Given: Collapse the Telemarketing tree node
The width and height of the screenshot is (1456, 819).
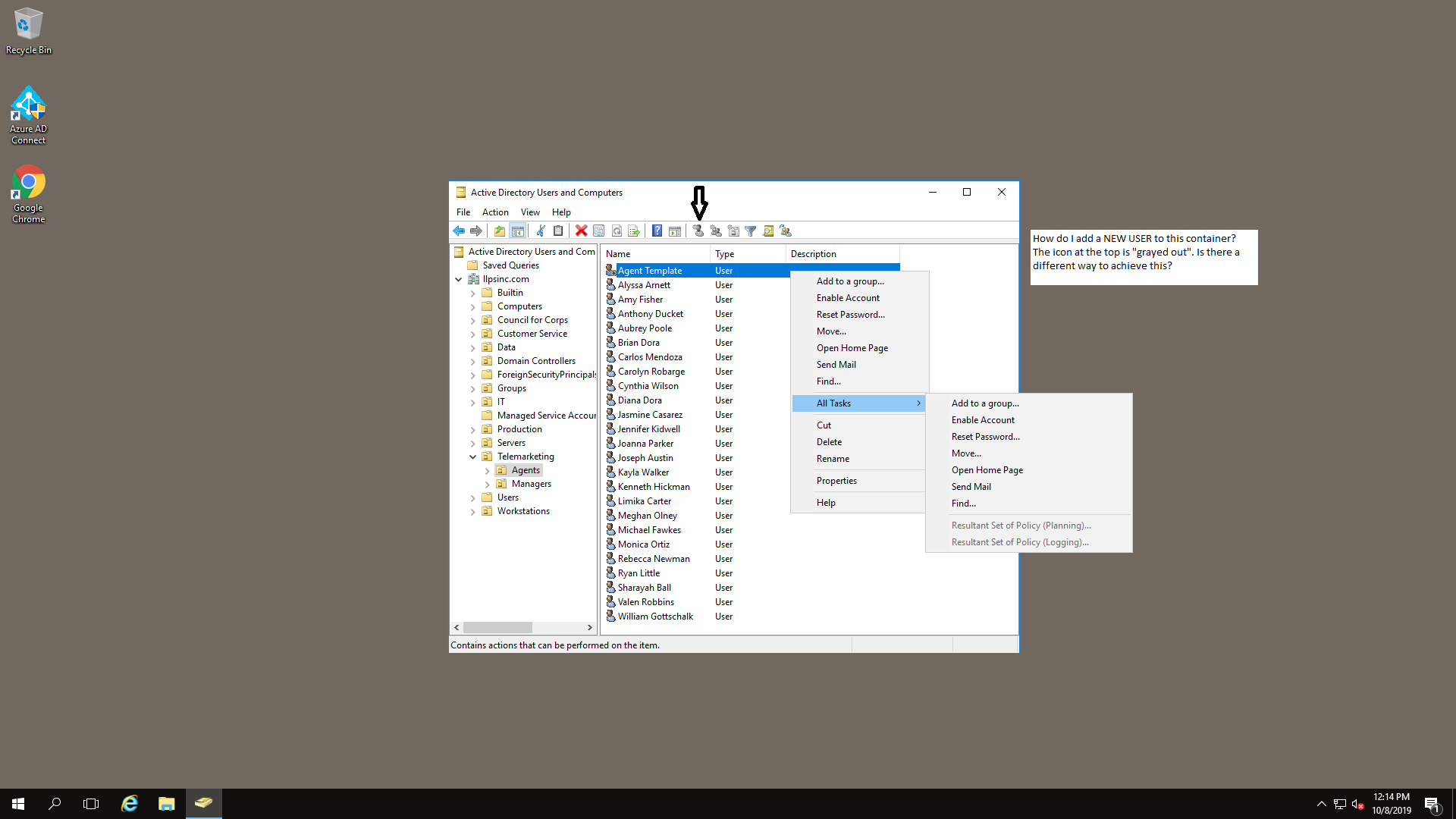Looking at the screenshot, I should (472, 457).
